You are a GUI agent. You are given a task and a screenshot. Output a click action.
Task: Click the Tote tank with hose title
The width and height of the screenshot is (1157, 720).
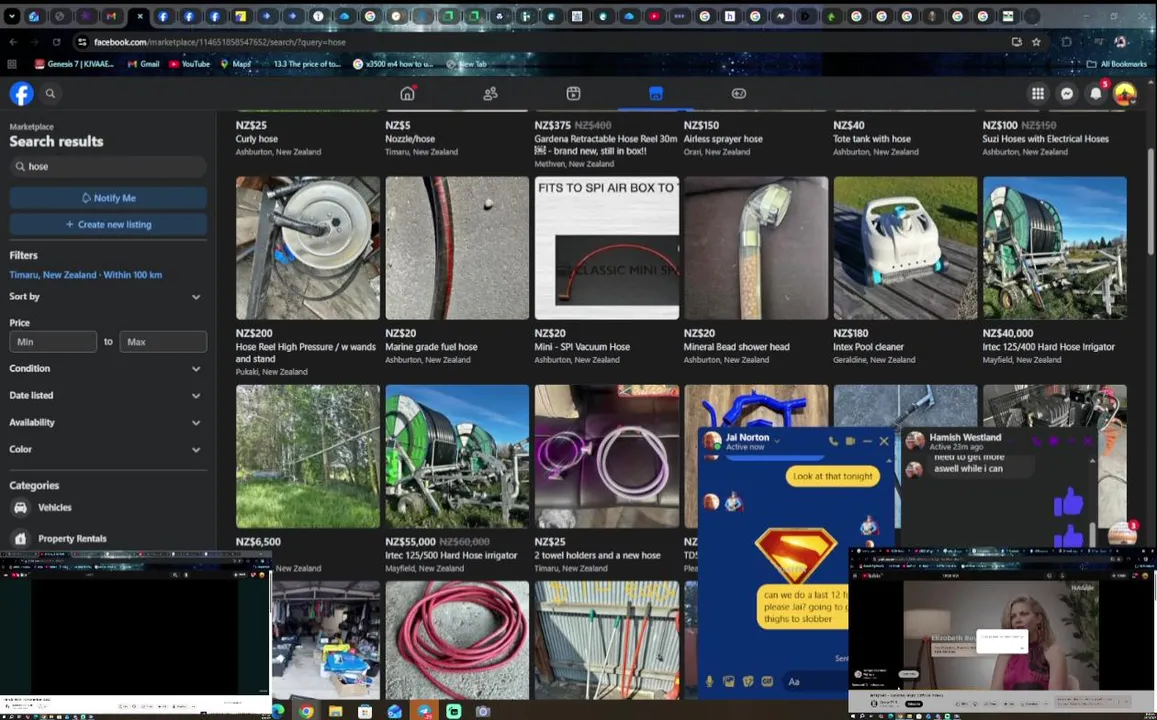coord(872,139)
